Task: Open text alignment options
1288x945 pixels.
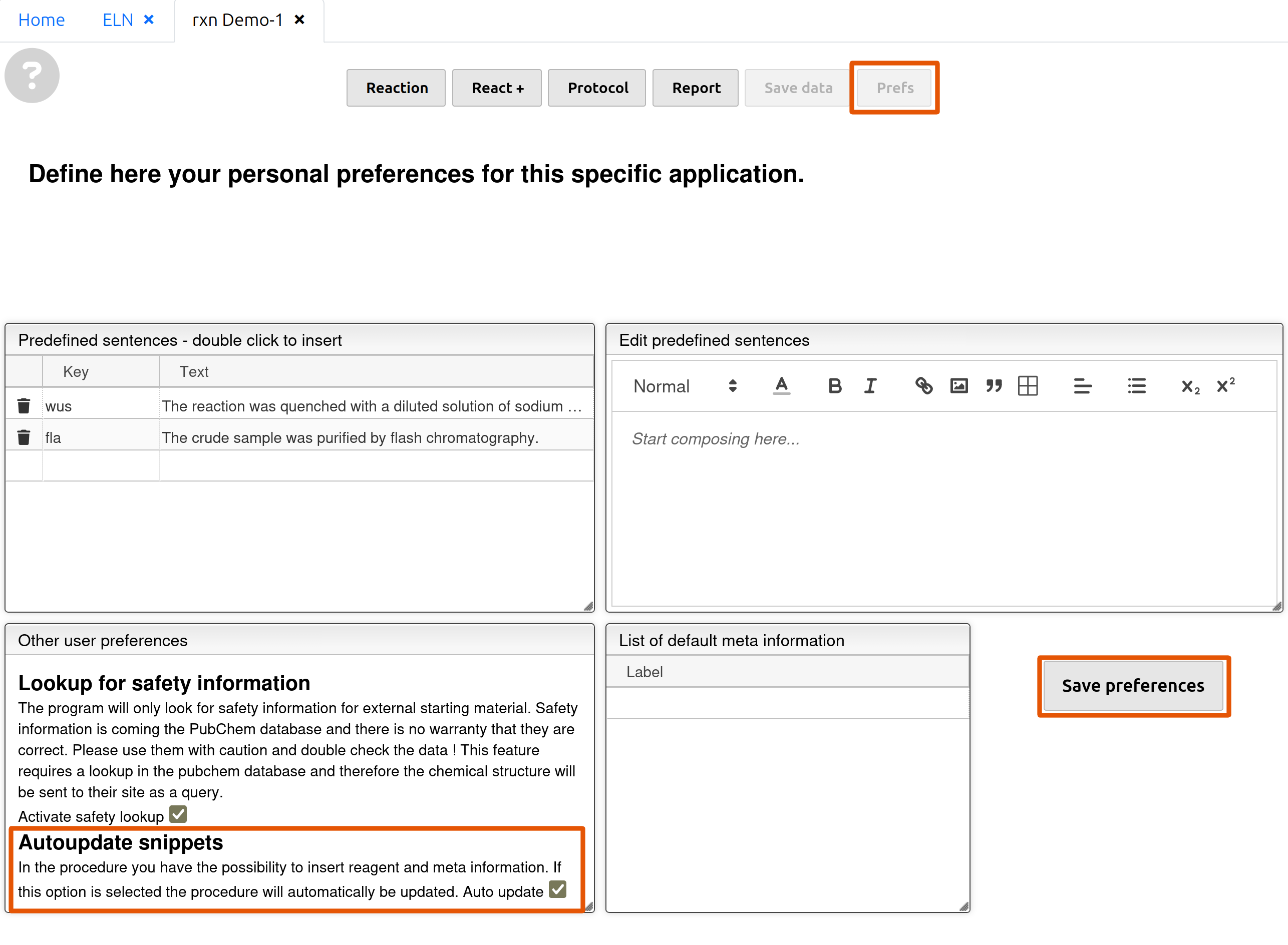Action: click(x=1083, y=386)
